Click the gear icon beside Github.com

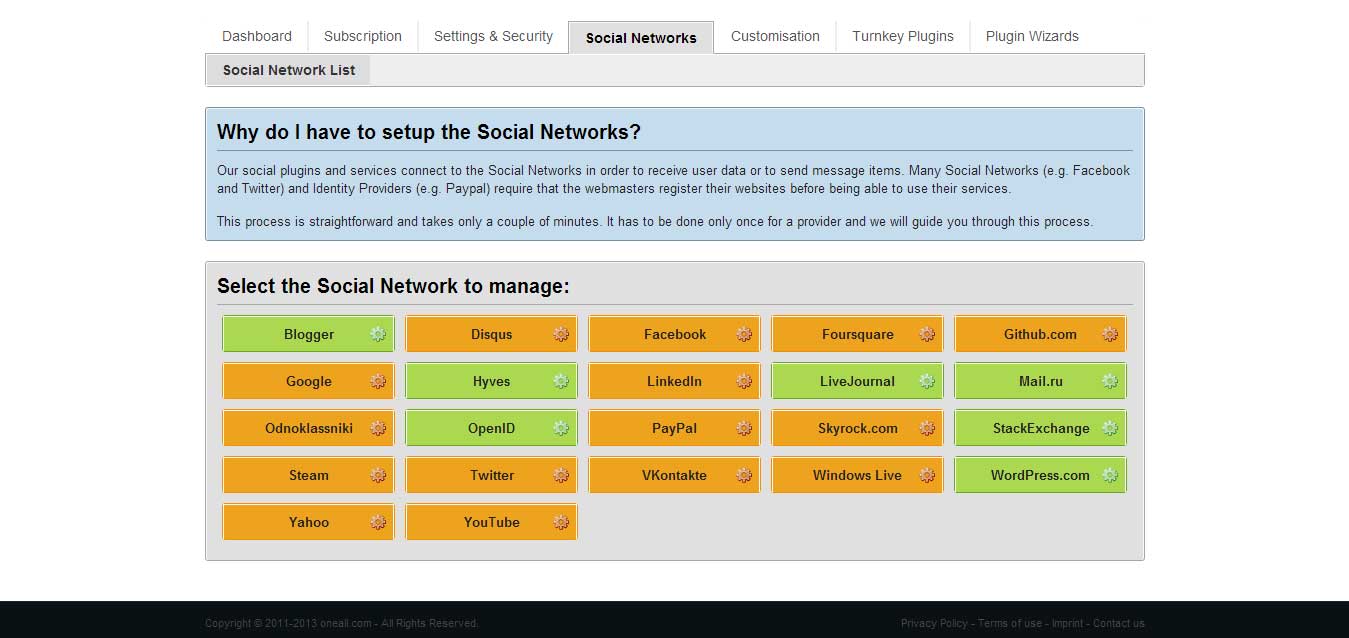pyautogui.click(x=1110, y=334)
